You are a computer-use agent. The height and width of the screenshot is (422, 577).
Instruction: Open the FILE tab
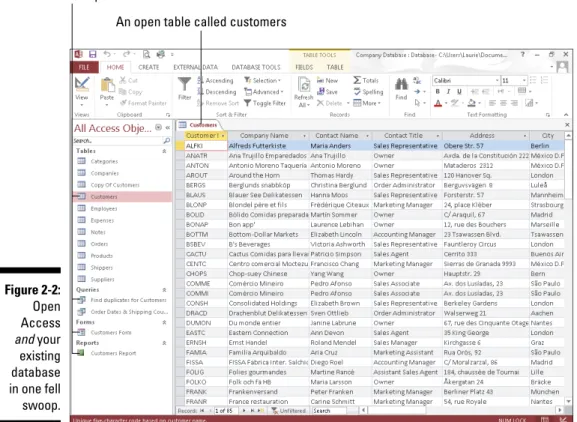[x=84, y=67]
